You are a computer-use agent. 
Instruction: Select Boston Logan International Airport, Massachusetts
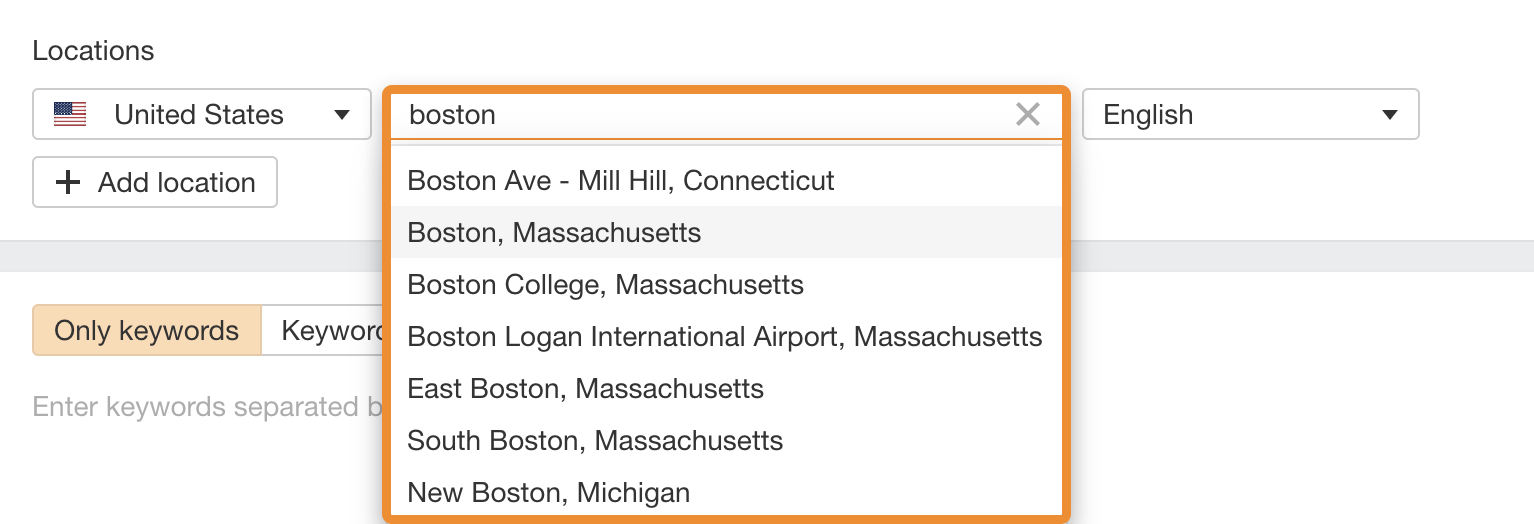coord(725,337)
